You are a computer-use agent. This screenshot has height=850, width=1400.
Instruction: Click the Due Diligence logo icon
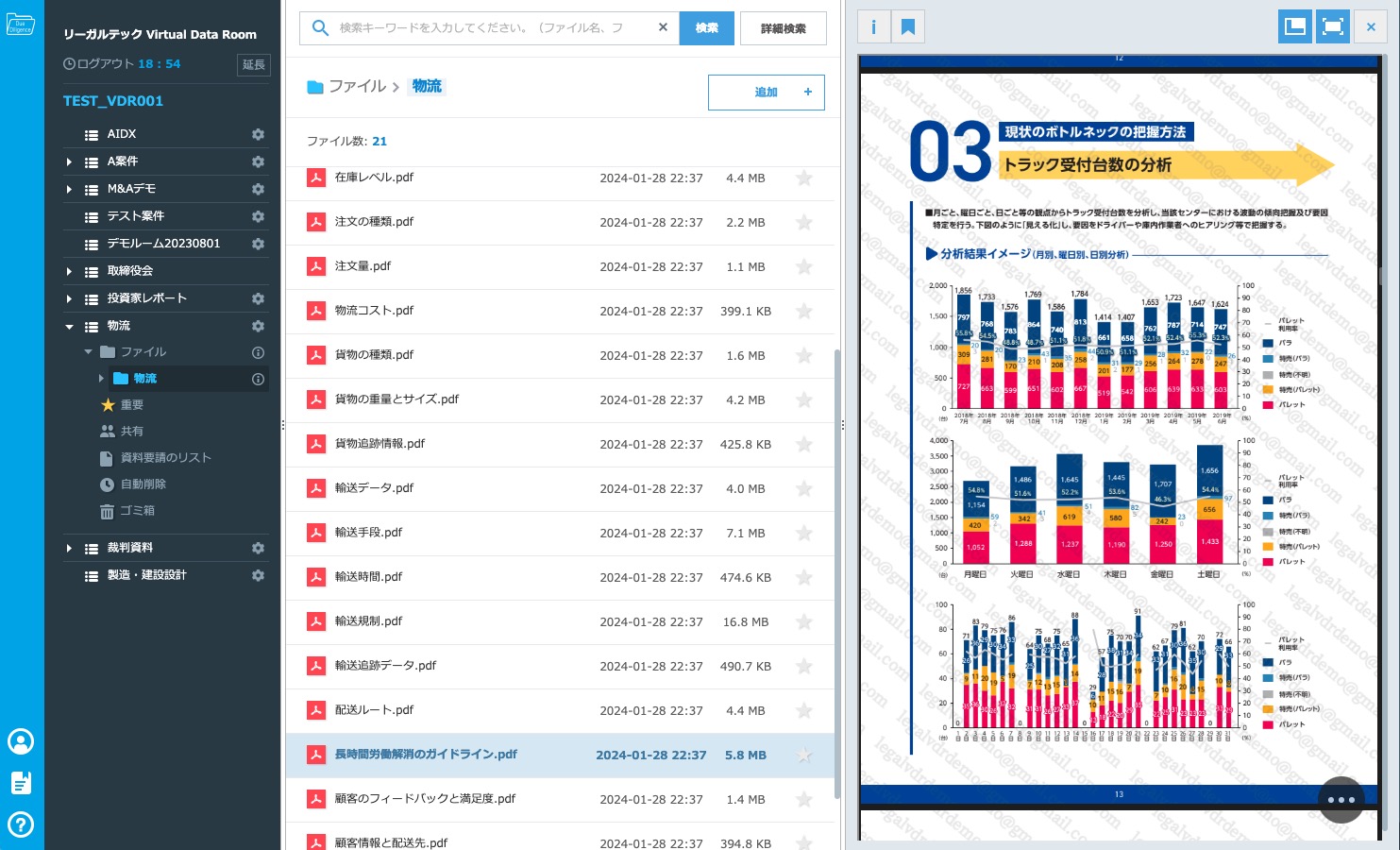click(21, 25)
